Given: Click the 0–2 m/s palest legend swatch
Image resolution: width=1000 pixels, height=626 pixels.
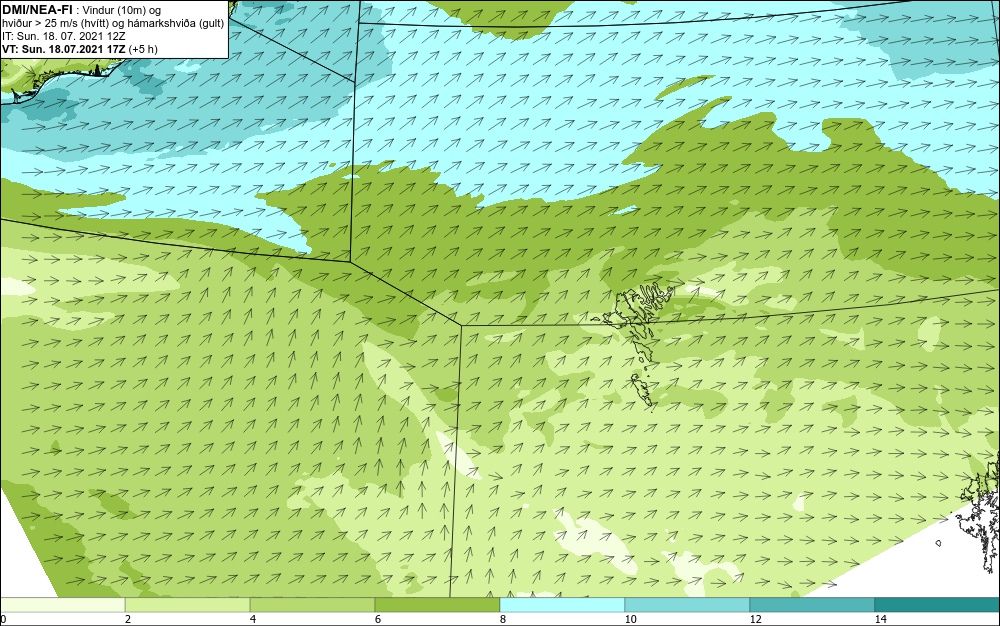Looking at the screenshot, I should 62,605.
